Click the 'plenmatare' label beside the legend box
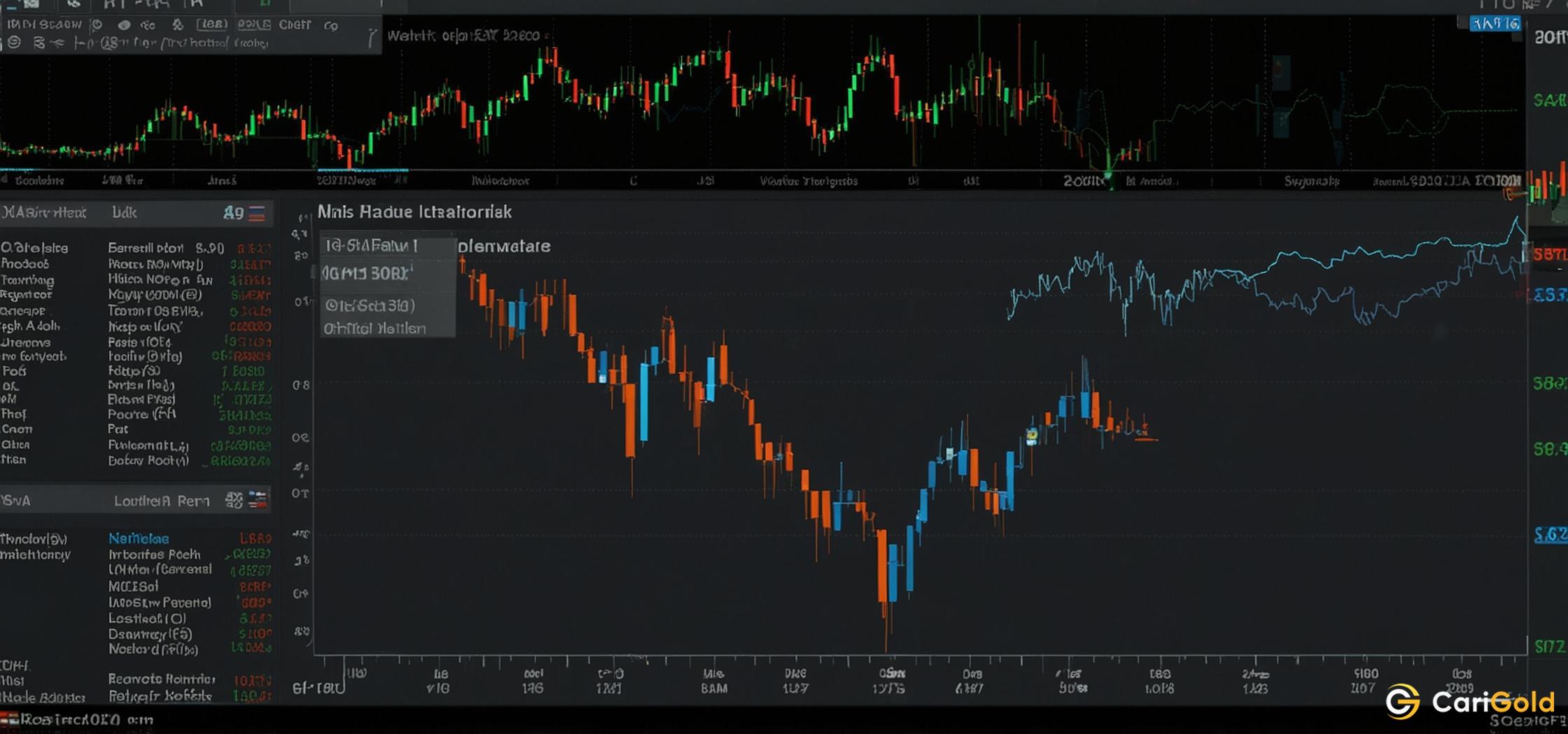 [x=504, y=247]
